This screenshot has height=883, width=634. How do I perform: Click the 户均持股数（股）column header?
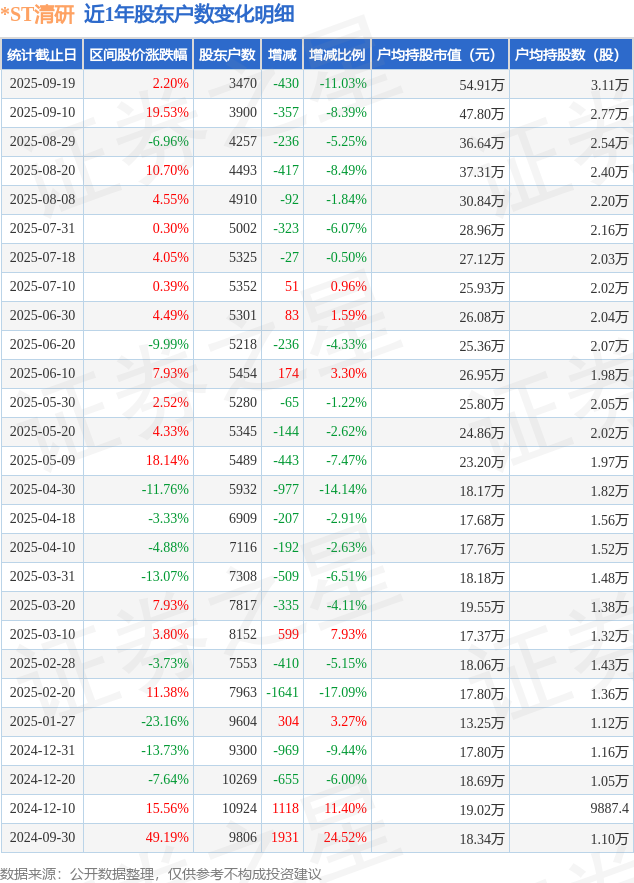tap(570, 55)
